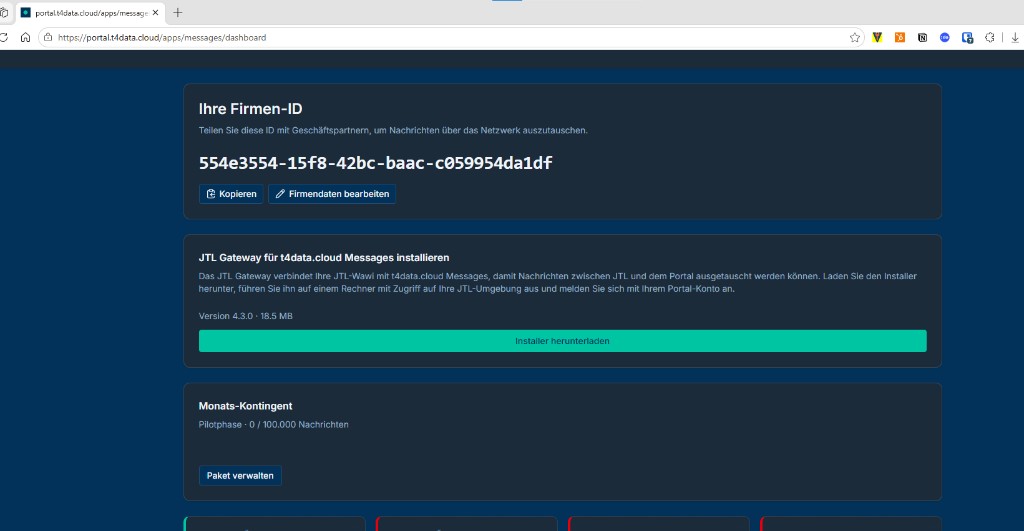
Task: Open the tab actions icon left of tab
Action: 4,12
